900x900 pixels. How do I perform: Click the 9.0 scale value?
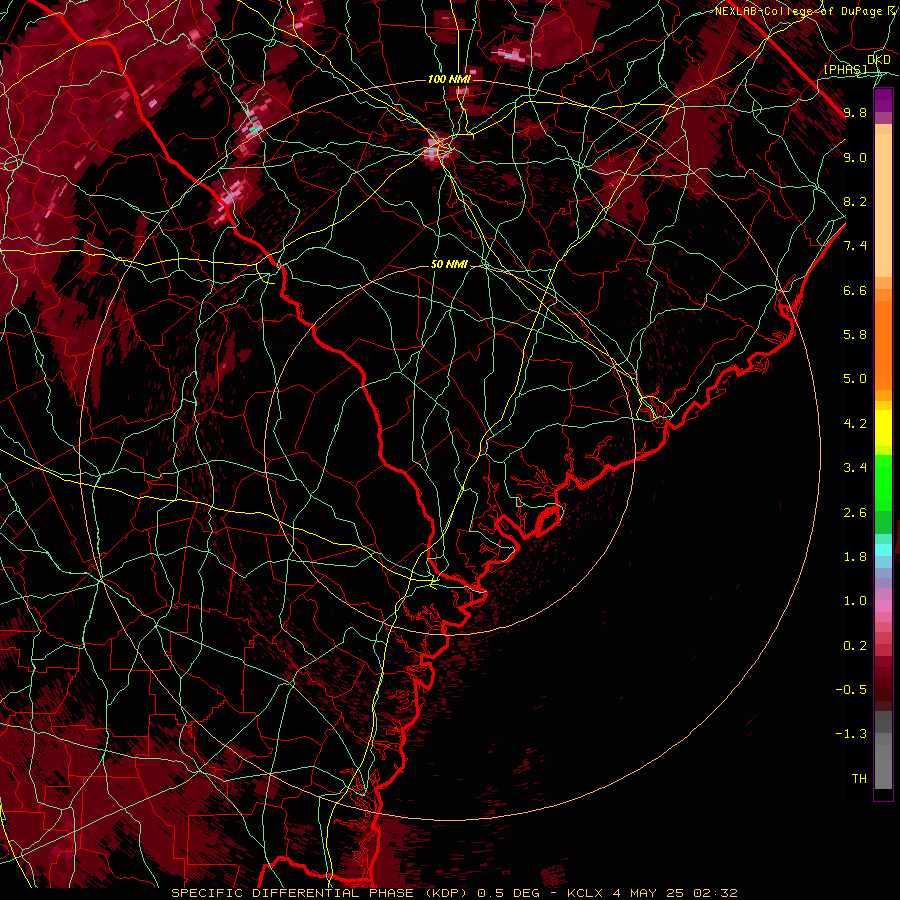[x=855, y=157]
